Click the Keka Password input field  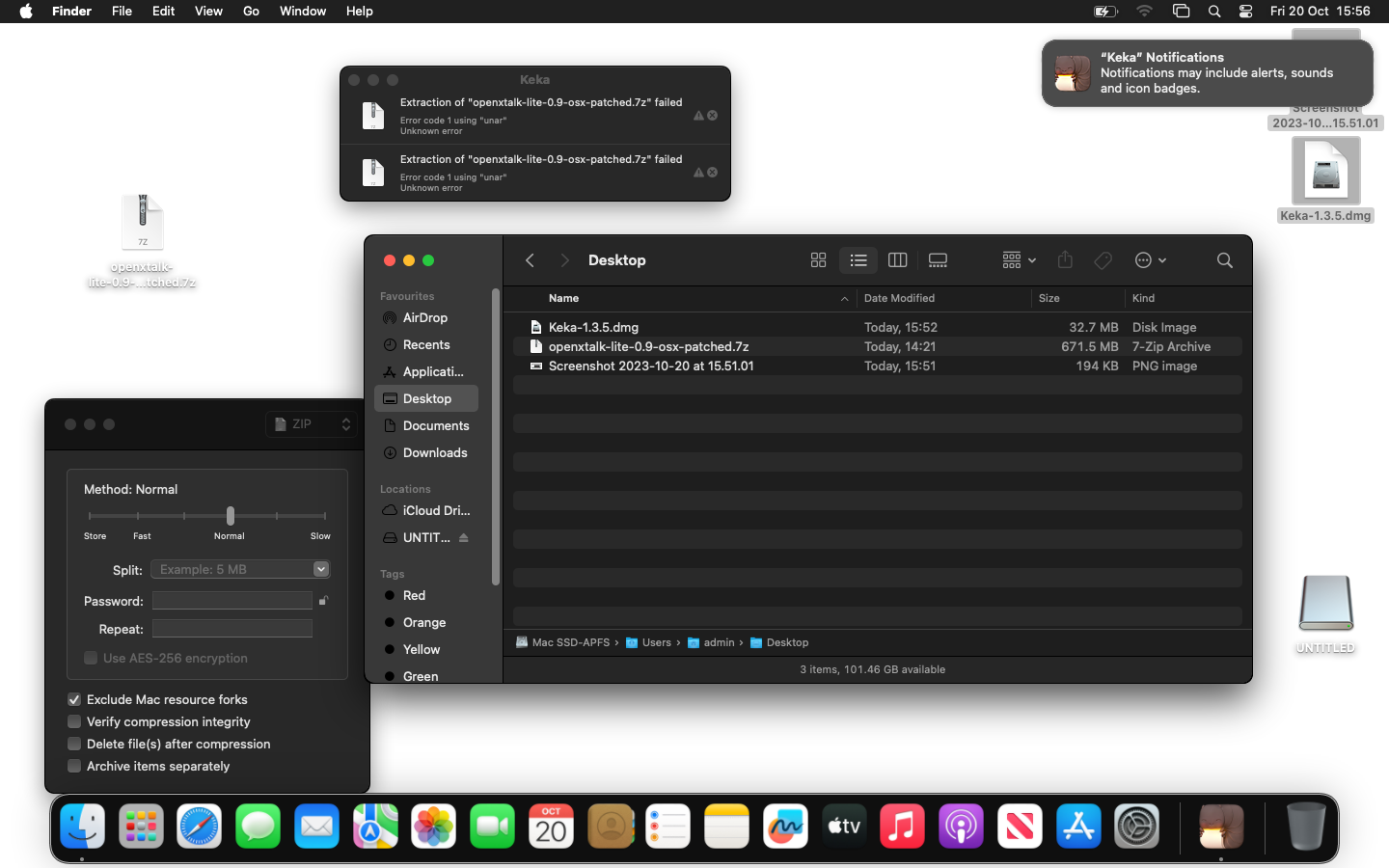(232, 601)
